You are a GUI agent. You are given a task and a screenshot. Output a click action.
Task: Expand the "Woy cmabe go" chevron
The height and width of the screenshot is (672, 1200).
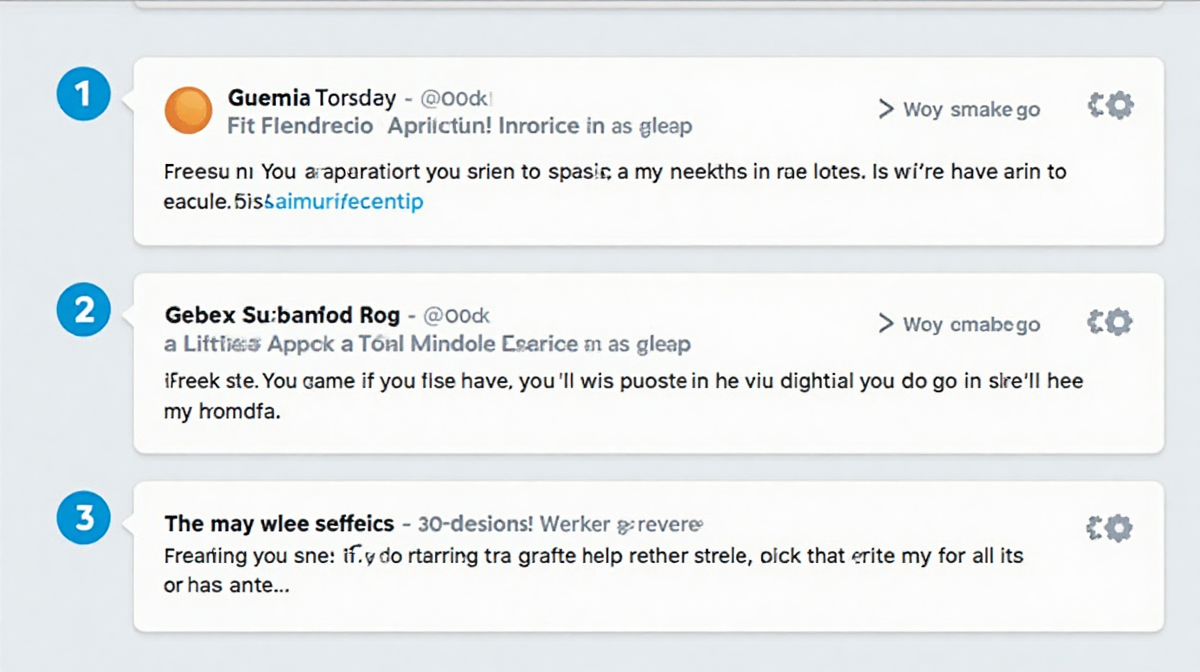coord(886,324)
